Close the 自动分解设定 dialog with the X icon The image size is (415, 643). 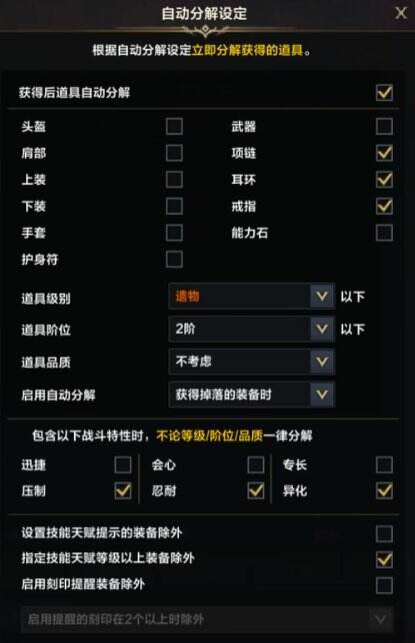[401, 13]
